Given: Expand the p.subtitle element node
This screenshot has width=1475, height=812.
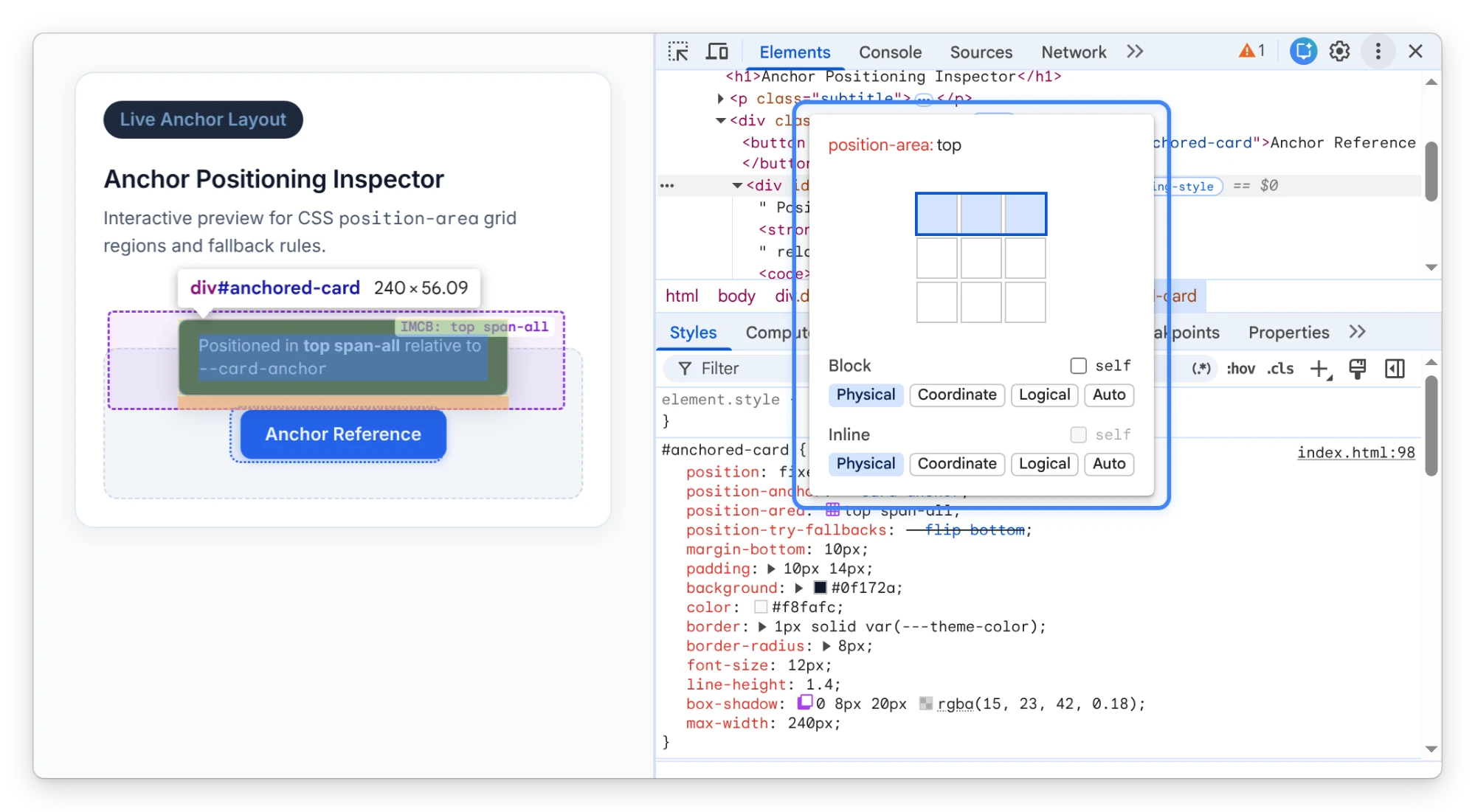Looking at the screenshot, I should point(721,98).
